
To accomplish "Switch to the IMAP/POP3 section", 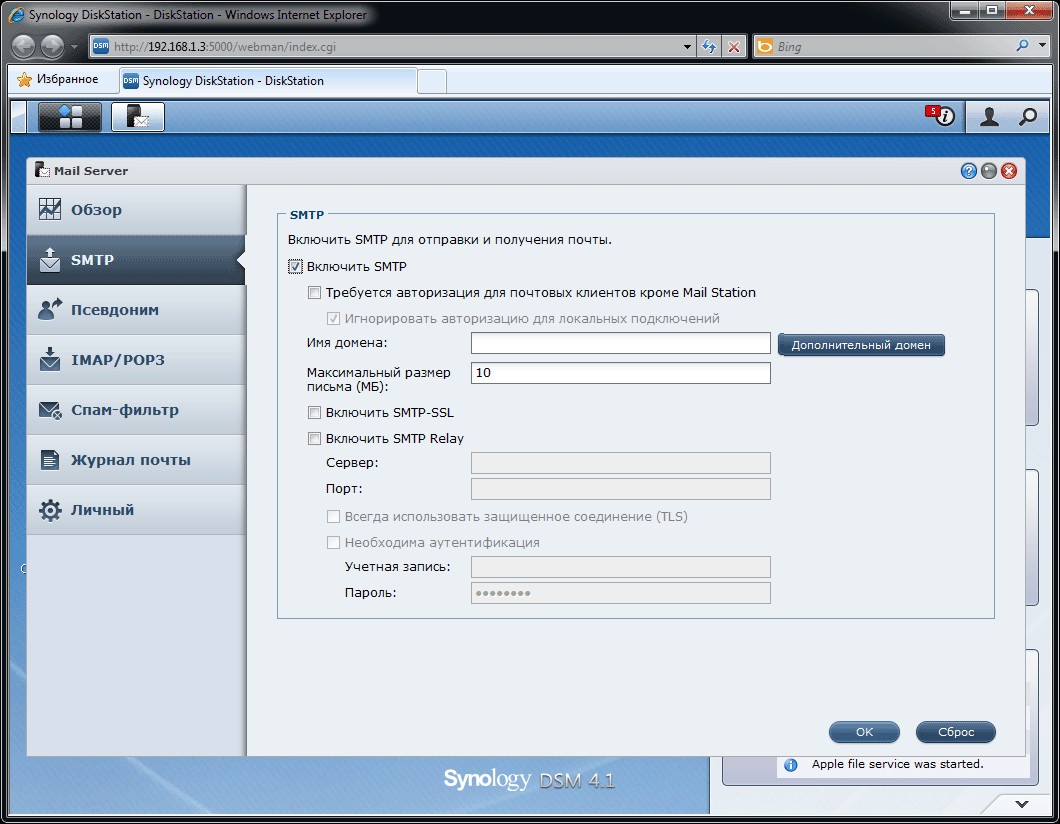I will click(136, 360).
